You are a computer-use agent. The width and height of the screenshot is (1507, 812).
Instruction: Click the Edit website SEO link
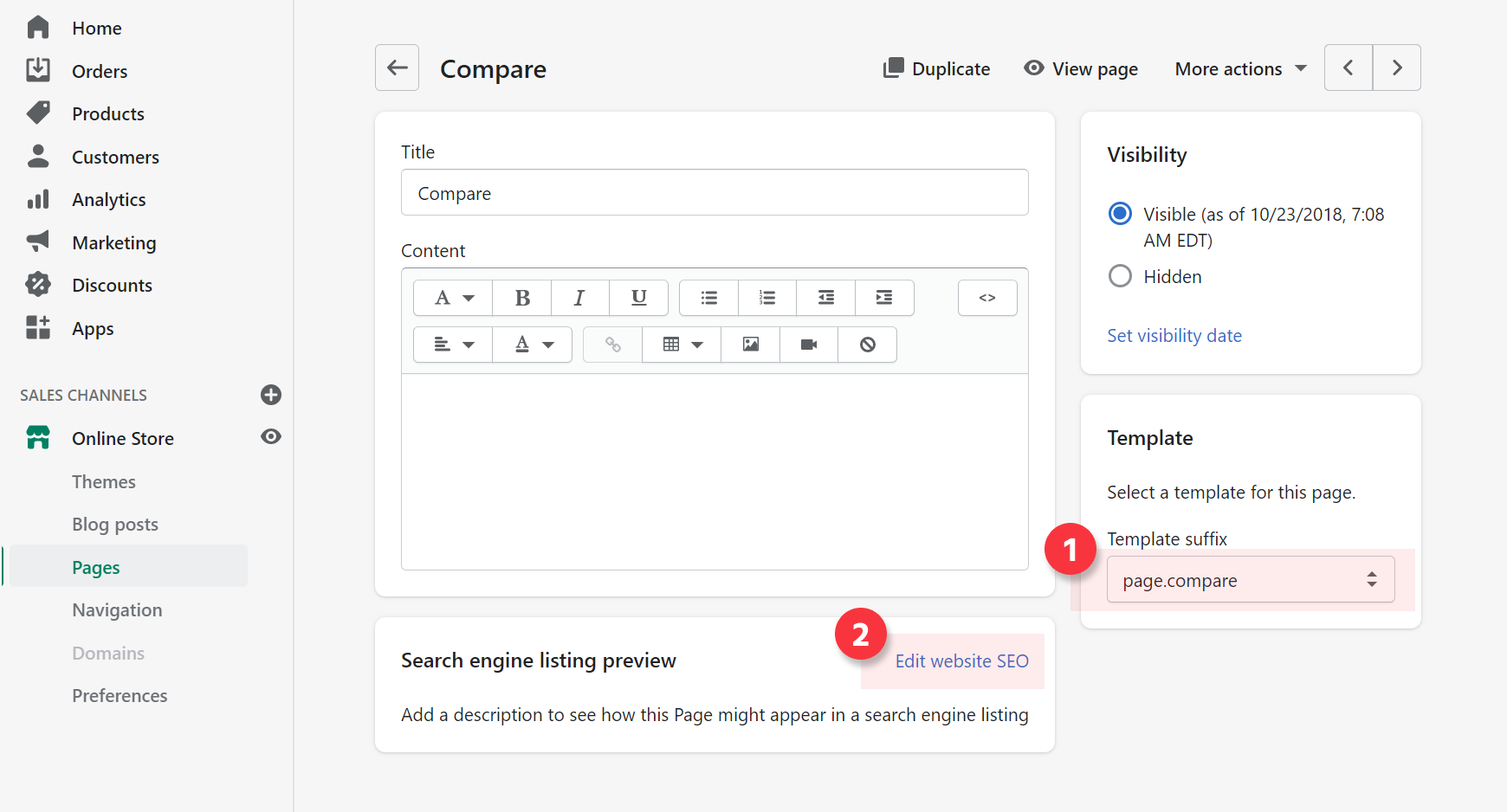click(x=961, y=661)
